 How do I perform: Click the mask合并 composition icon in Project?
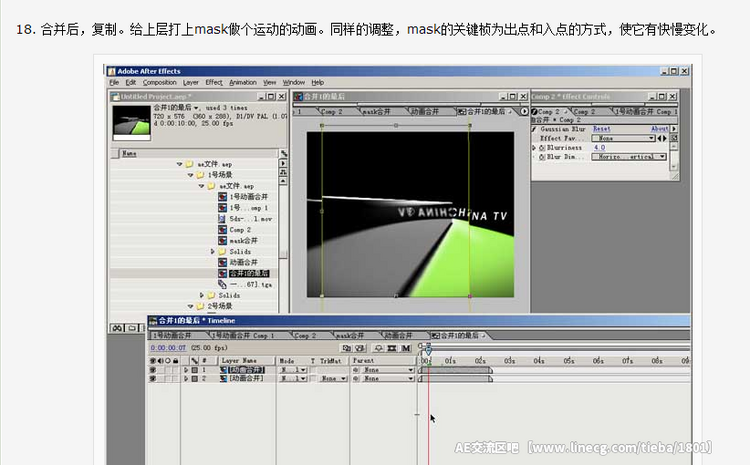222,241
